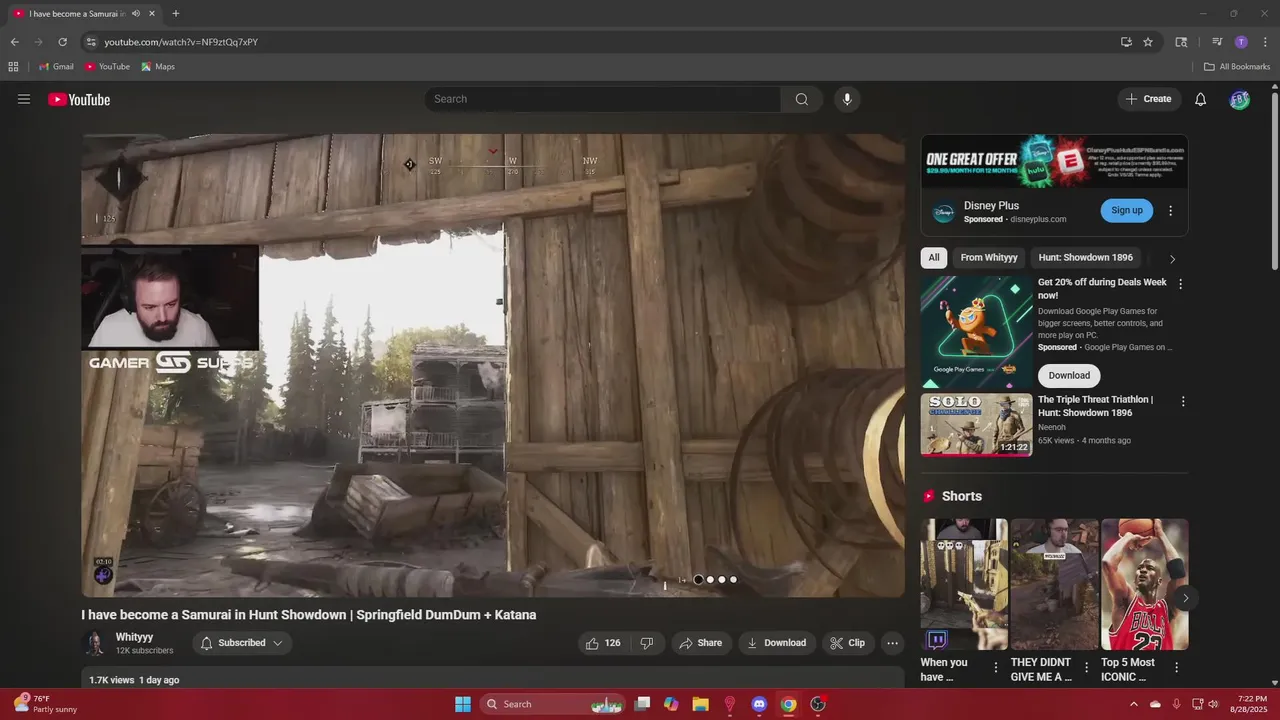
Task: Open 'Top 5 Most ICONIC' short thumbnail
Action: (x=1145, y=584)
